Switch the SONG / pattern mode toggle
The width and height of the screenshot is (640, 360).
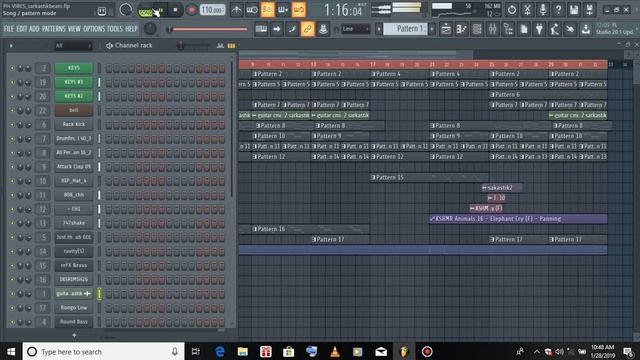tap(145, 10)
